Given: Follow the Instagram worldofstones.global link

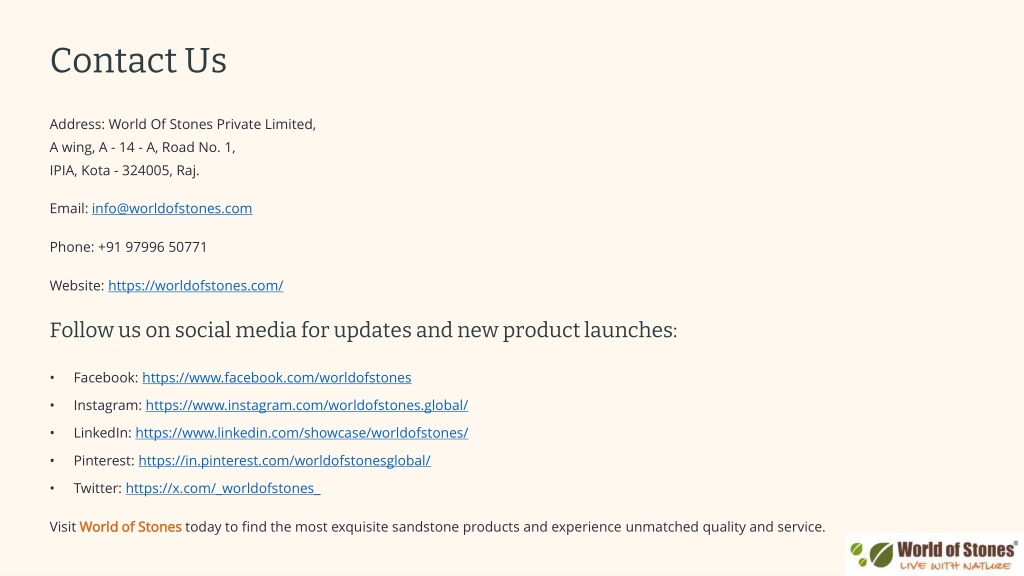Looking at the screenshot, I should tap(306, 405).
